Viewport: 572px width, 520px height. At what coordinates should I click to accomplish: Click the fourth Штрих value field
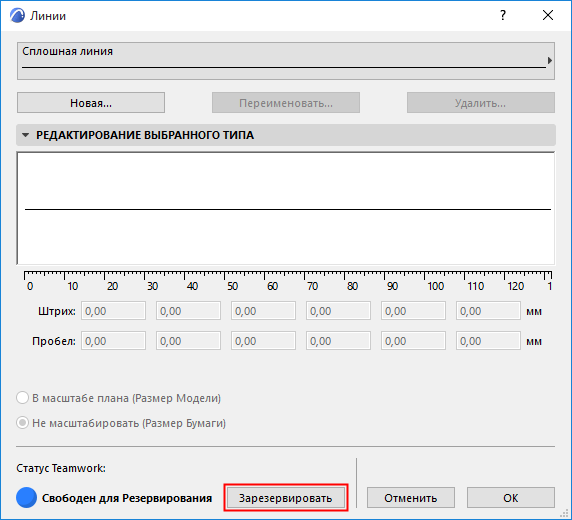click(338, 311)
